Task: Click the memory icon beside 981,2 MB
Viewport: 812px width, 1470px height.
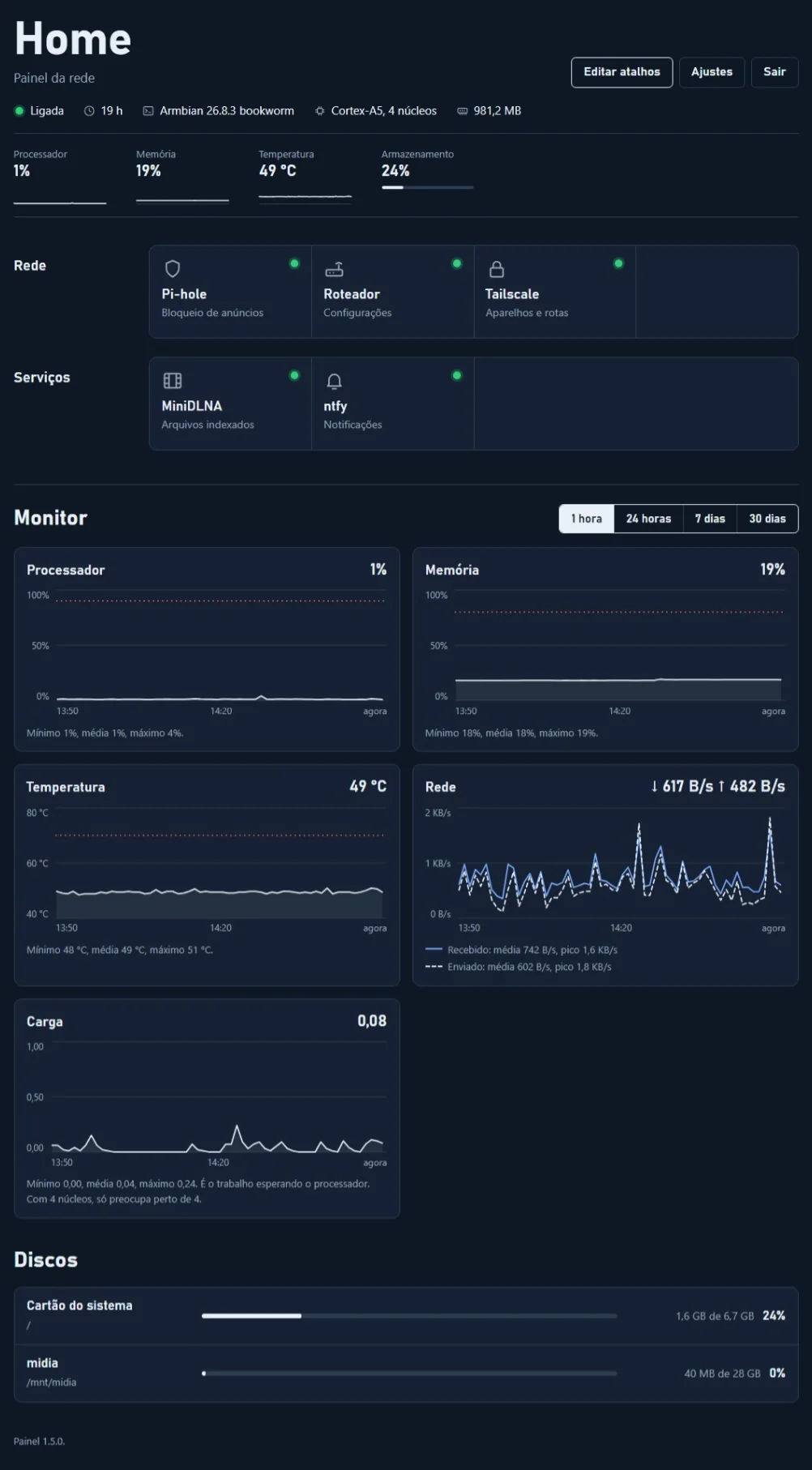Action: point(462,111)
